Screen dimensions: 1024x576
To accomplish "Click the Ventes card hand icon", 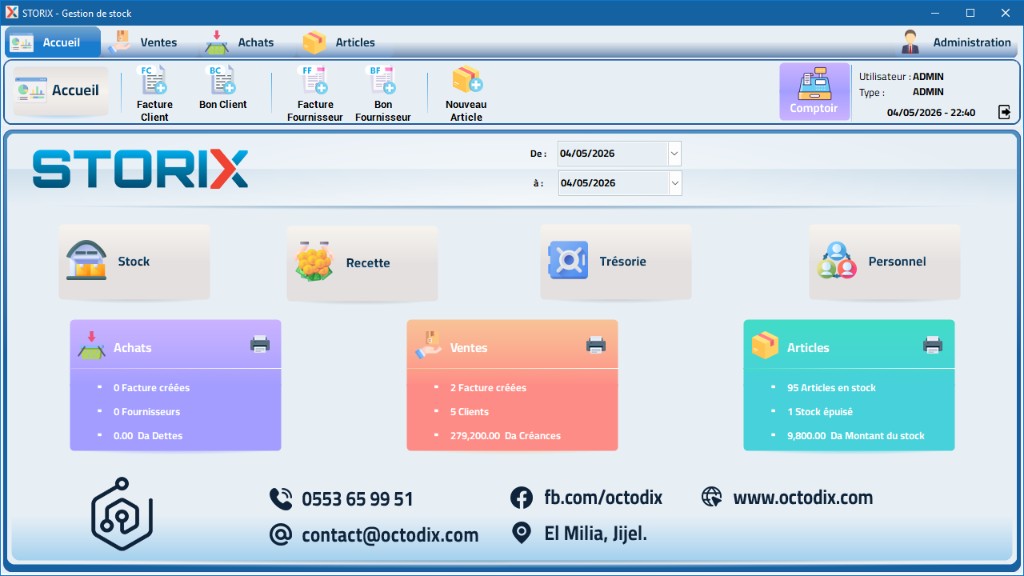I will coord(428,345).
